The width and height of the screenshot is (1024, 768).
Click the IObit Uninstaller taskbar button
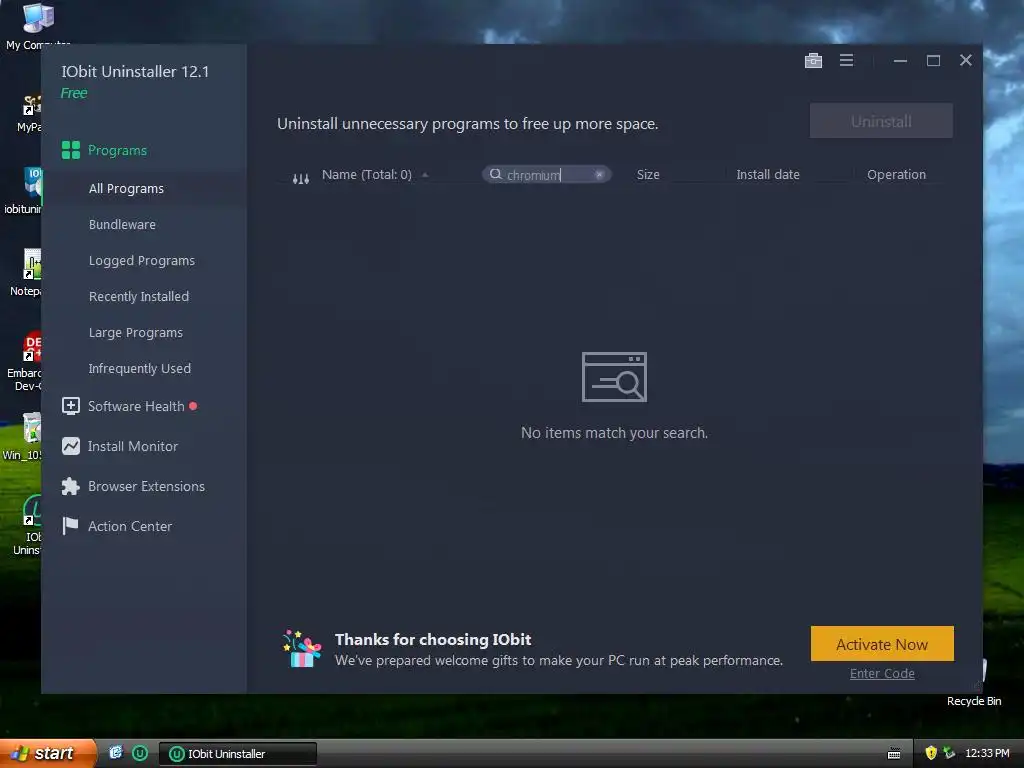[x=238, y=754]
